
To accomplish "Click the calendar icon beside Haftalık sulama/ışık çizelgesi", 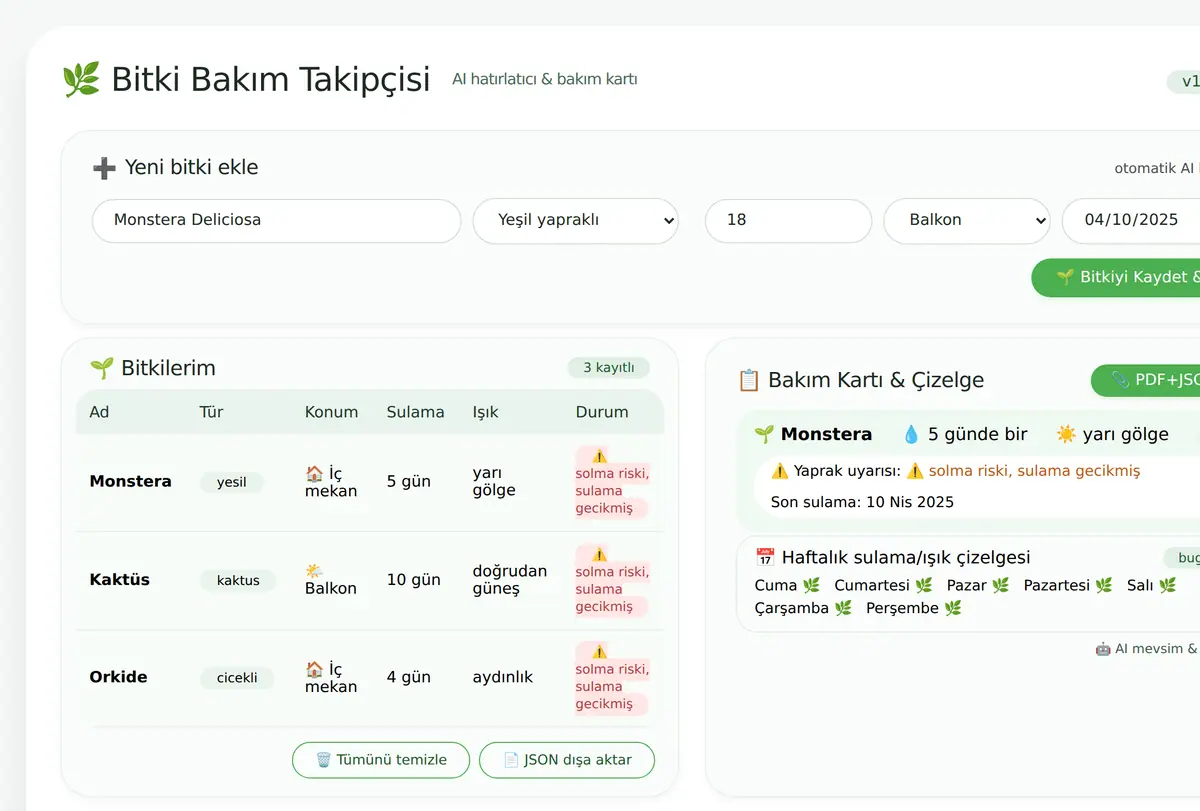I will 766,557.
